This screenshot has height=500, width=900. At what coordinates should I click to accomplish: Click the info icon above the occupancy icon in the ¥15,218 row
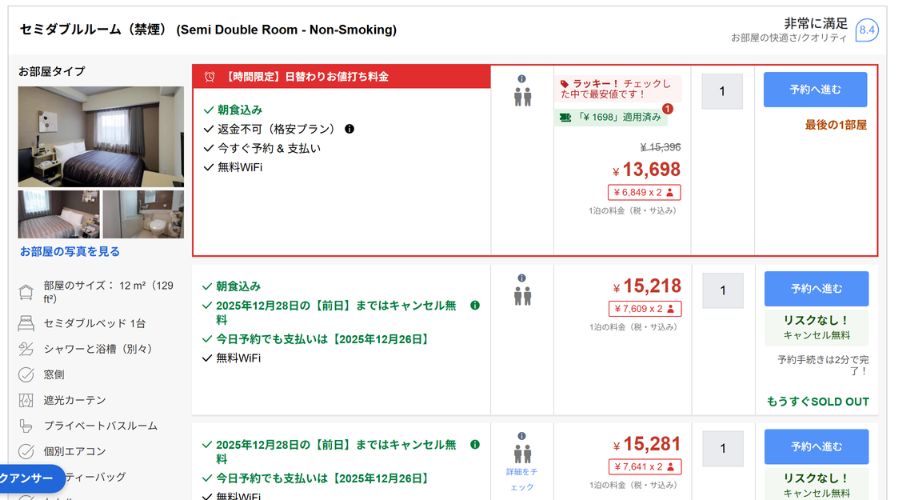[x=522, y=278]
